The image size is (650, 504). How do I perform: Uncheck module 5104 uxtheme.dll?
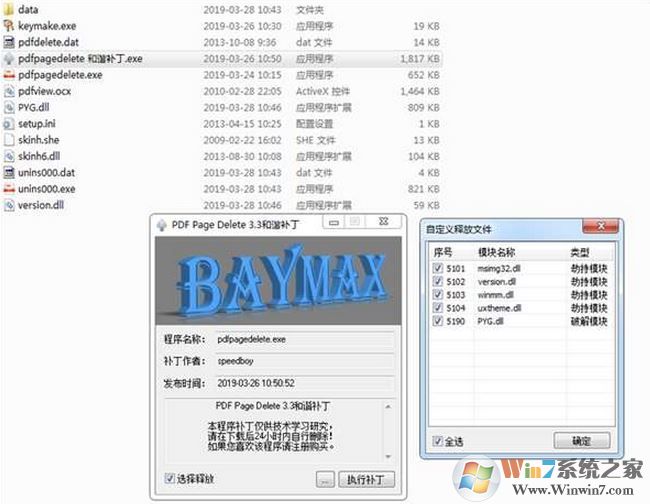(438, 308)
